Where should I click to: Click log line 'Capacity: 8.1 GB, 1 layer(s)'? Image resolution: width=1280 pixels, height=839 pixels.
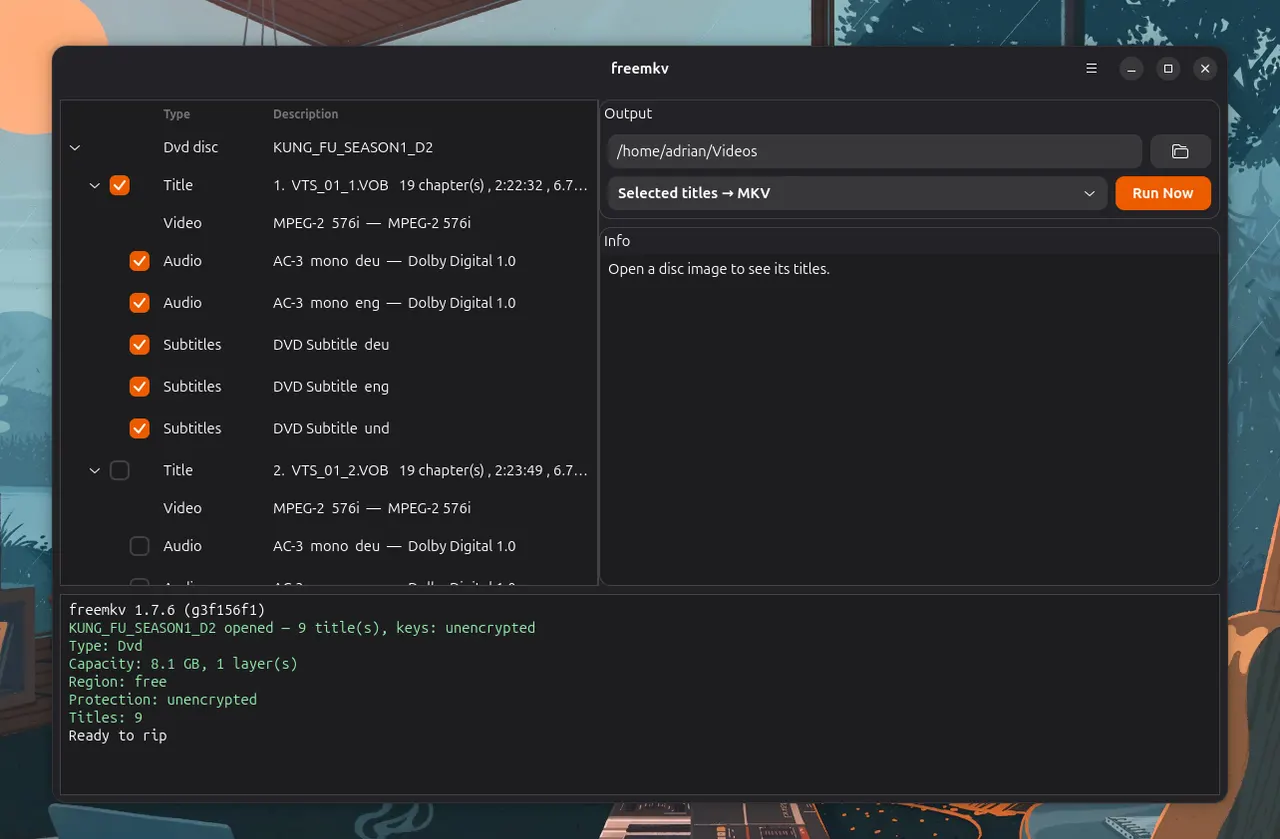point(183,664)
